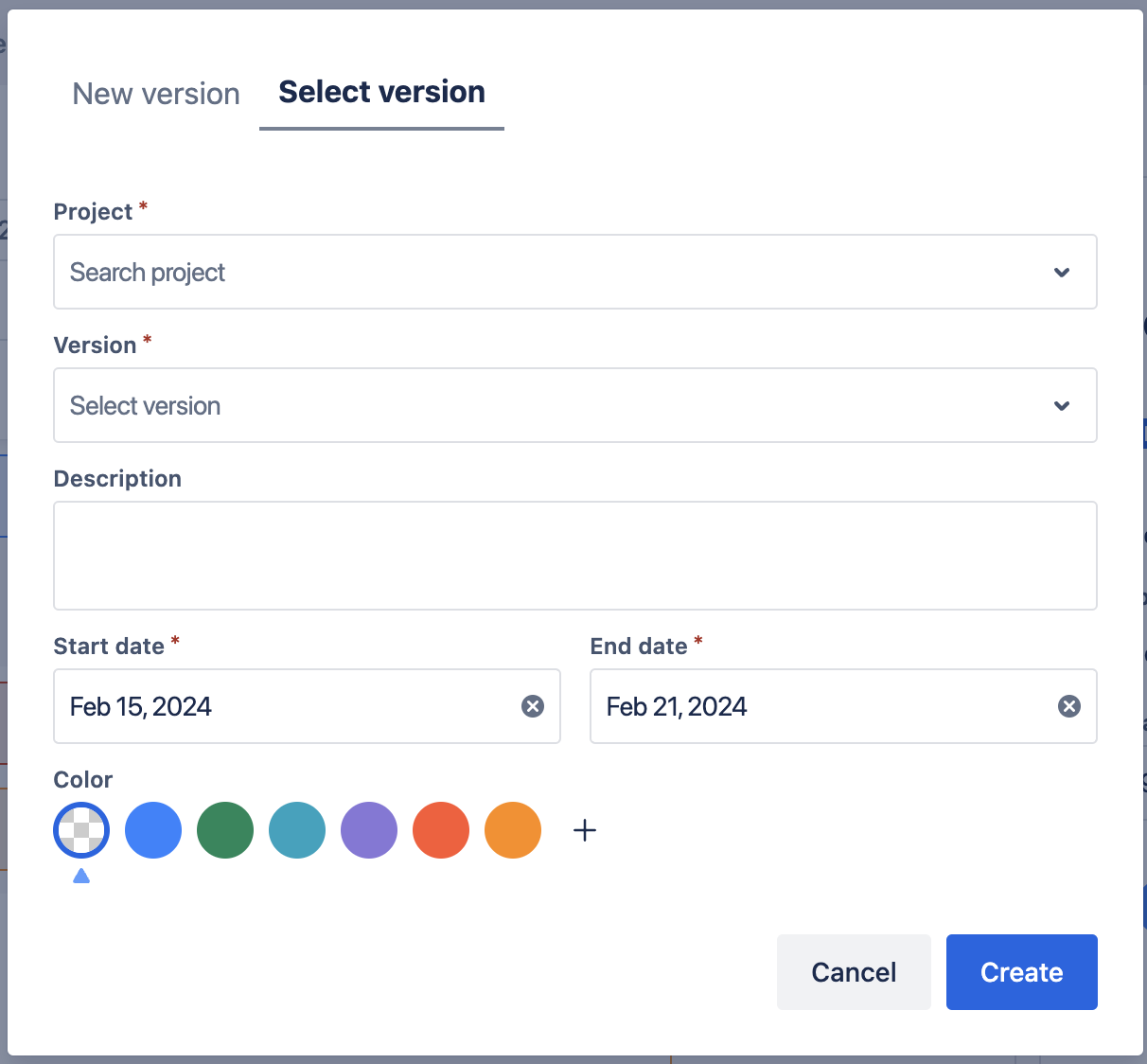This screenshot has width=1147, height=1064.
Task: Choose the purple color swatch
Action: click(x=369, y=830)
